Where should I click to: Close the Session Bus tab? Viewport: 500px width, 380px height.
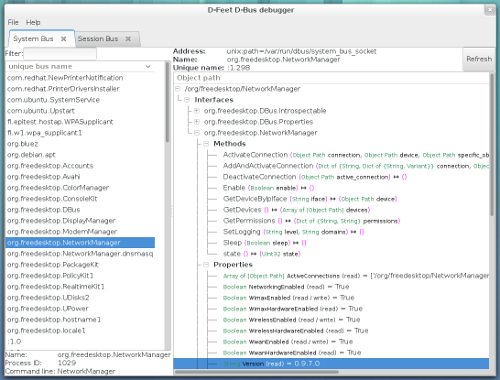[x=128, y=39]
